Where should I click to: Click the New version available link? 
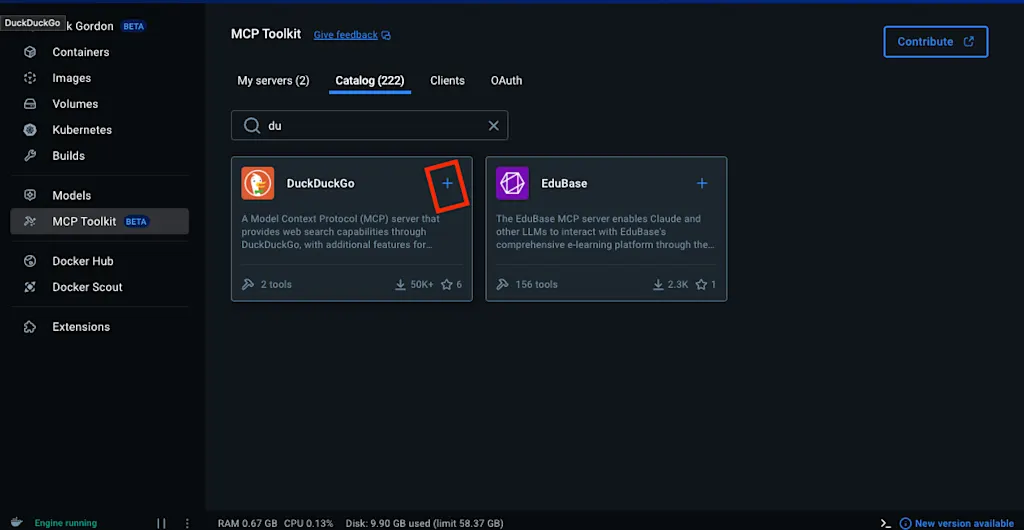click(x=965, y=523)
